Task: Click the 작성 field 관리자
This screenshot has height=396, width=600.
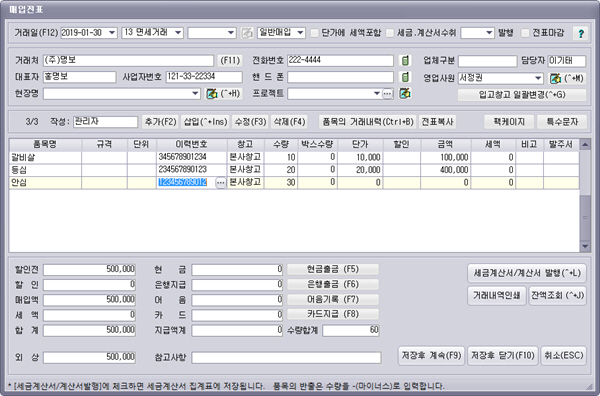Action: tap(105, 122)
